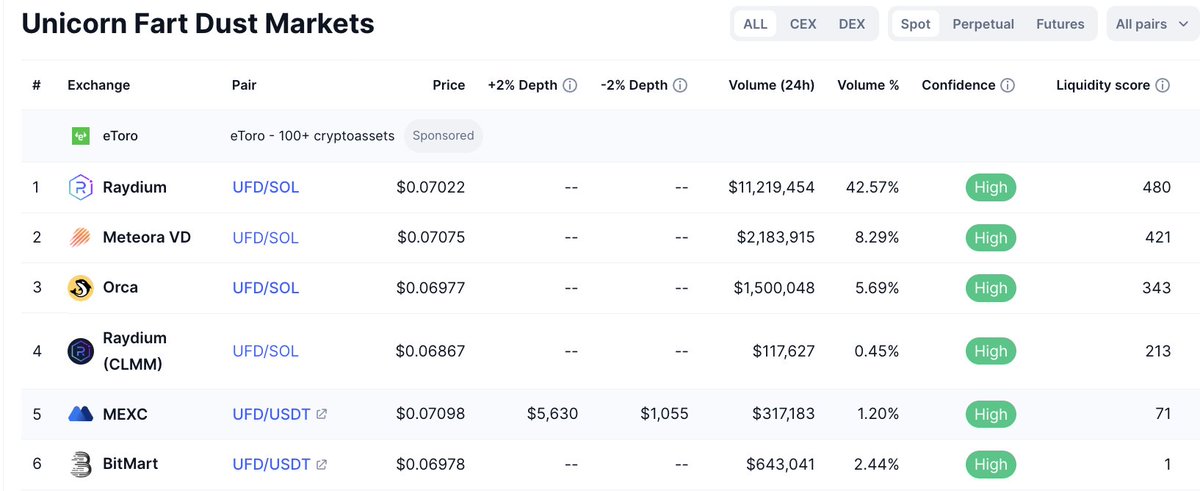Open the eToro exchange name
The height and width of the screenshot is (491, 1200).
tap(120, 135)
